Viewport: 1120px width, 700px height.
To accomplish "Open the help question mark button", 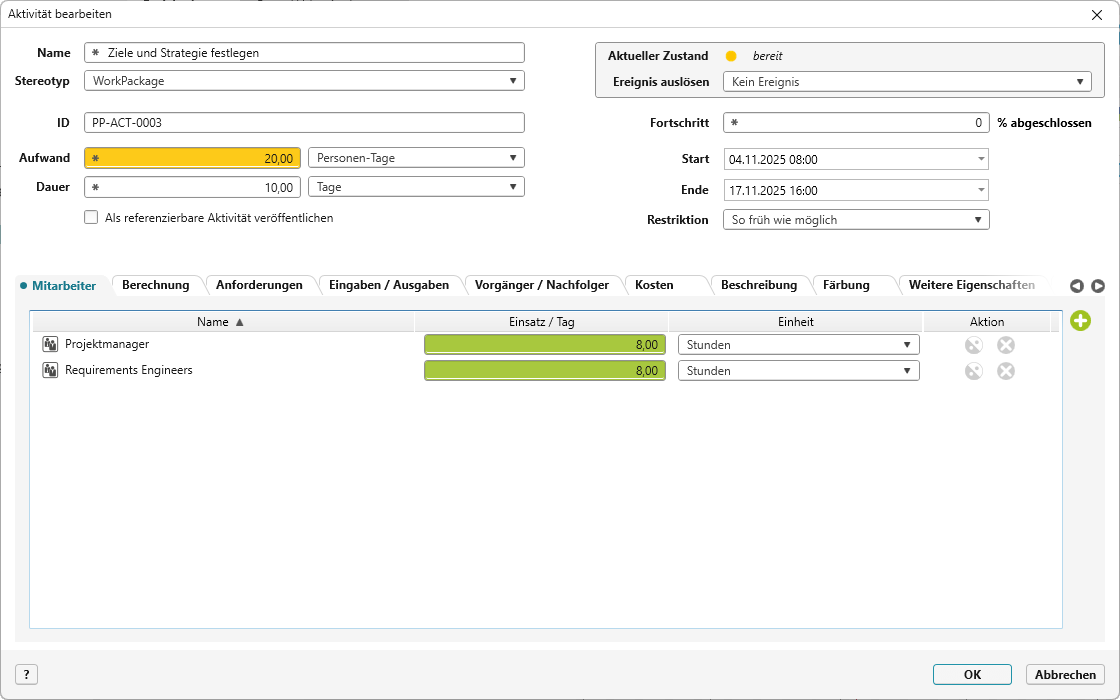I will point(26,674).
